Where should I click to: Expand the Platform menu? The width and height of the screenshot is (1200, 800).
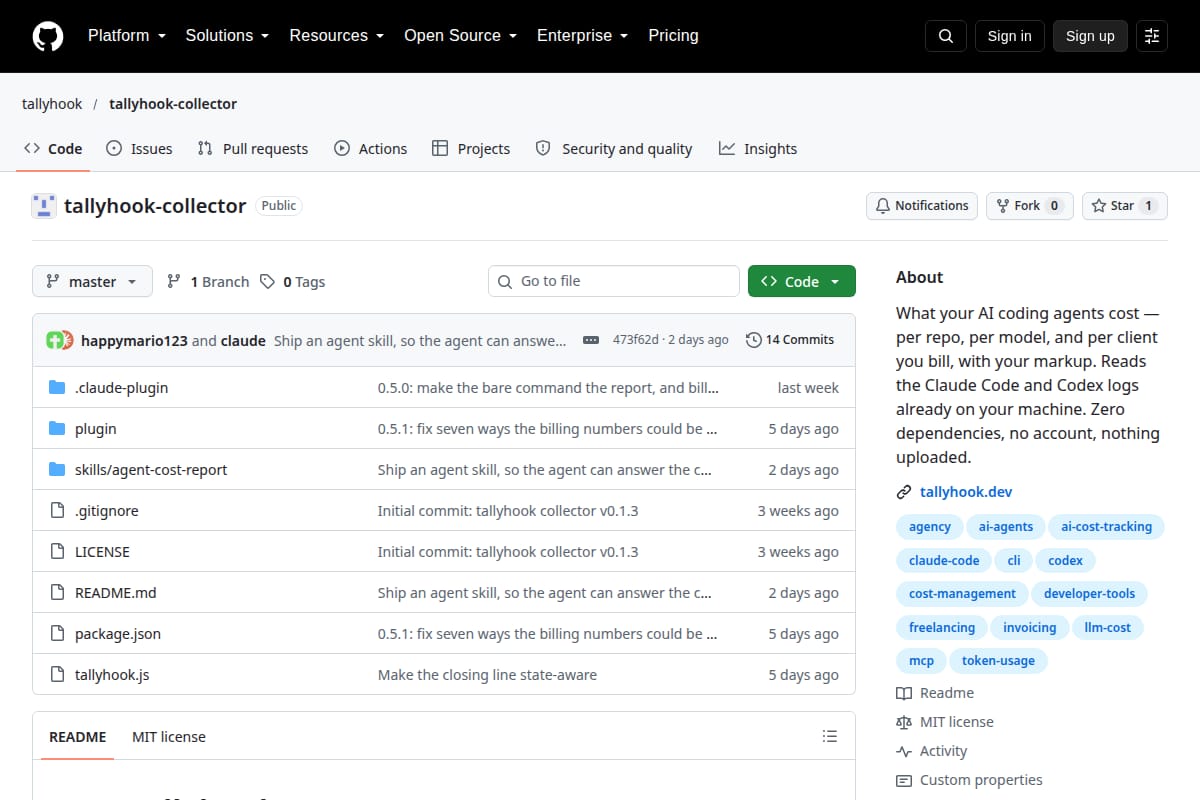128,36
